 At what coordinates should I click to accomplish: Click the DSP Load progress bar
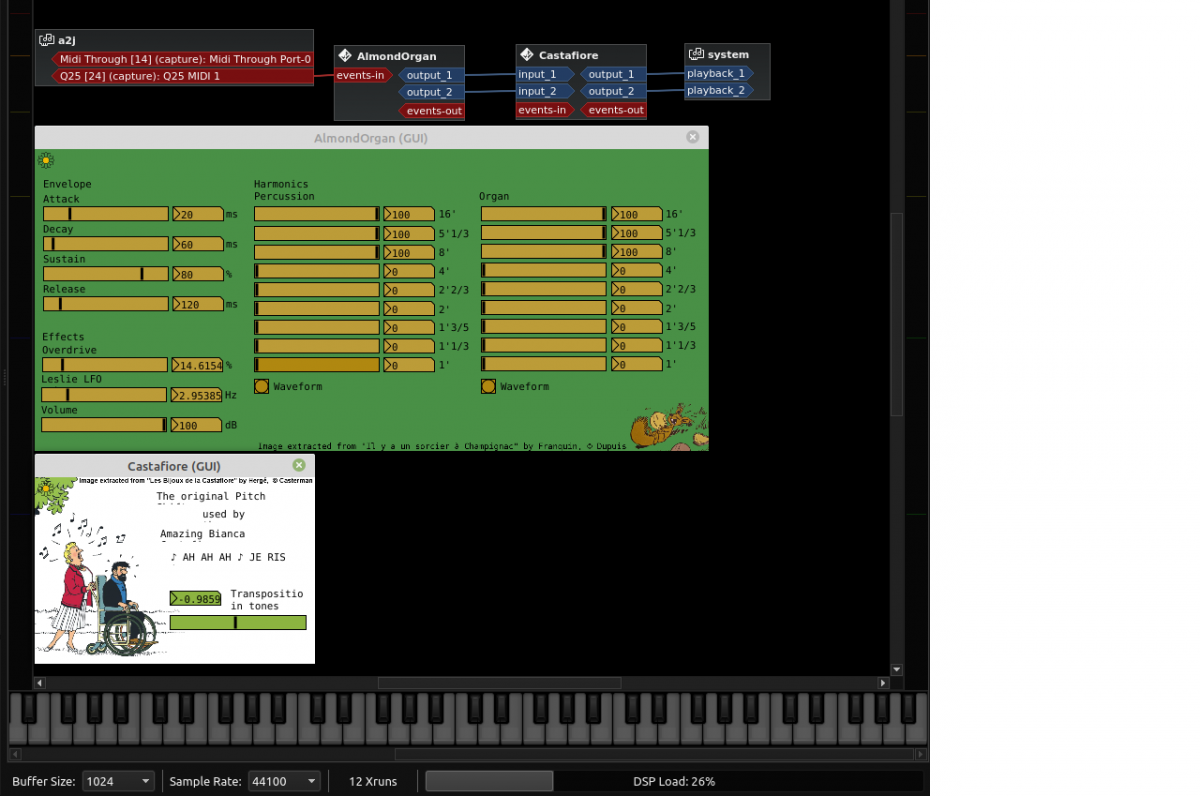674,781
